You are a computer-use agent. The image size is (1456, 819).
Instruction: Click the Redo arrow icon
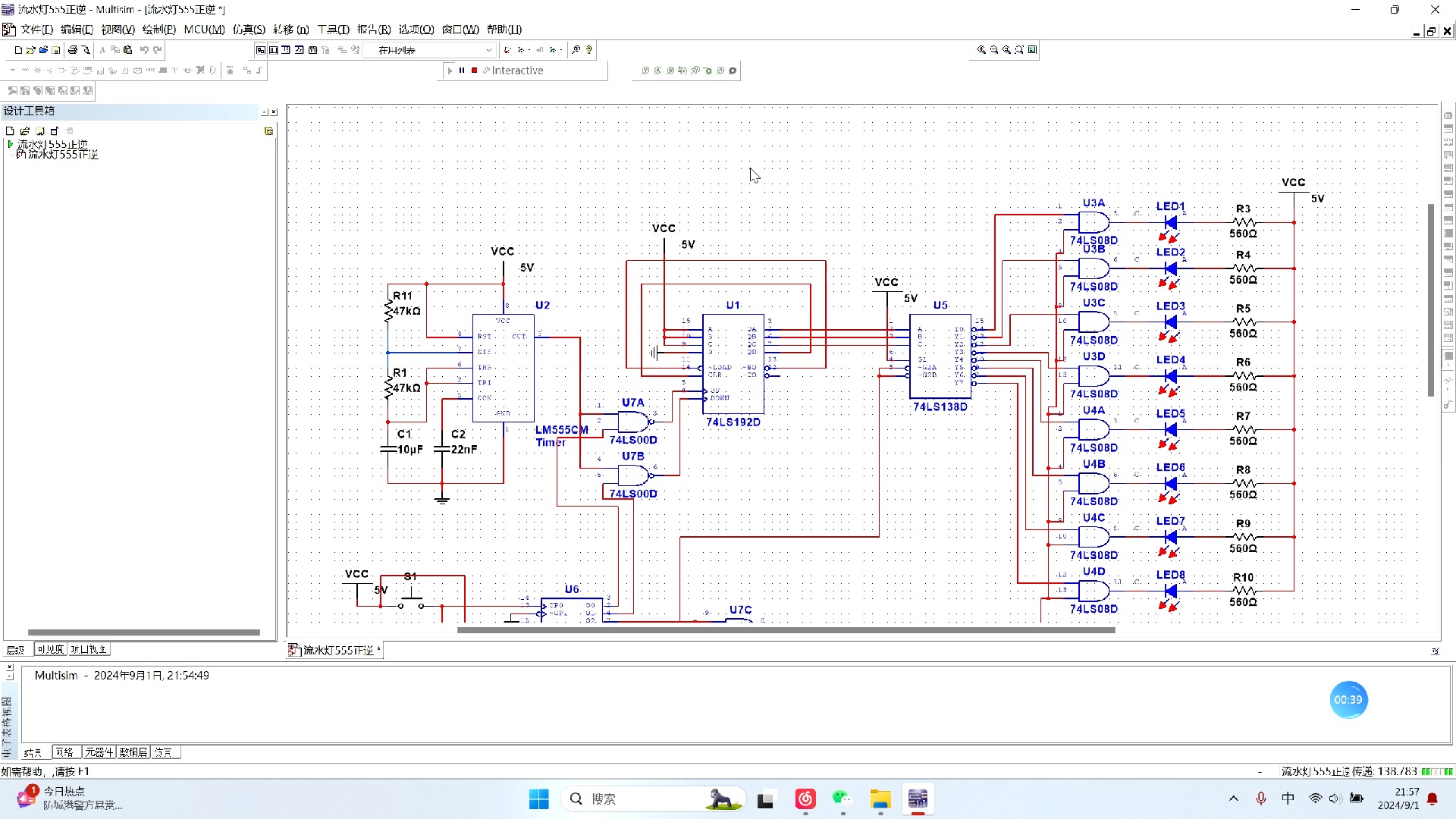[158, 50]
